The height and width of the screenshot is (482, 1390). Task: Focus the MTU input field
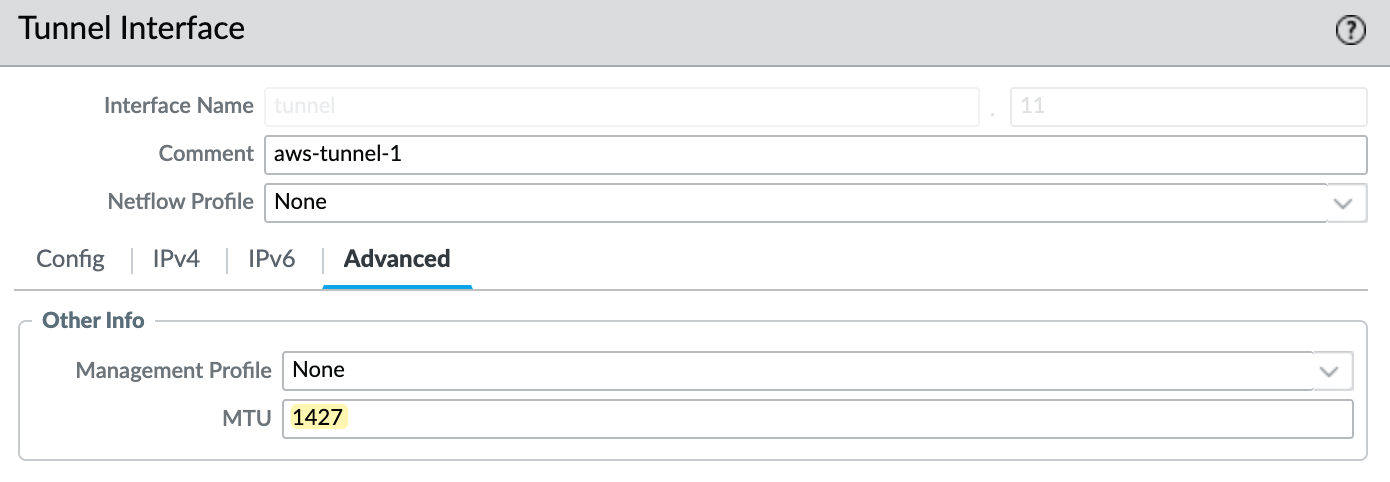click(818, 419)
